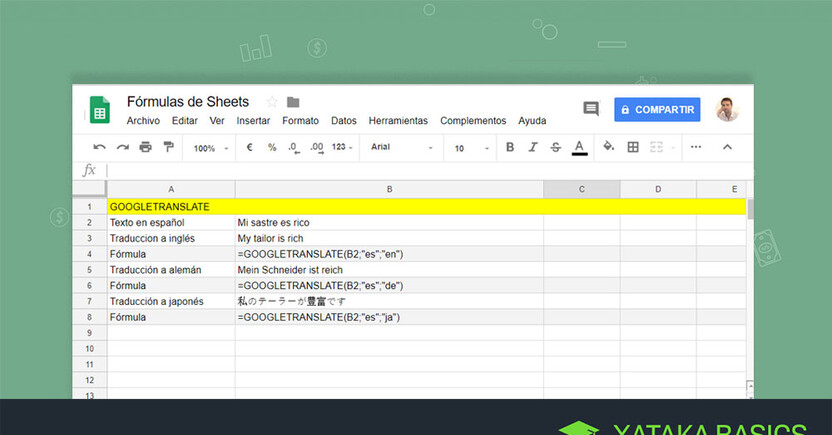Expand the Arial font dropdown

click(x=402, y=148)
